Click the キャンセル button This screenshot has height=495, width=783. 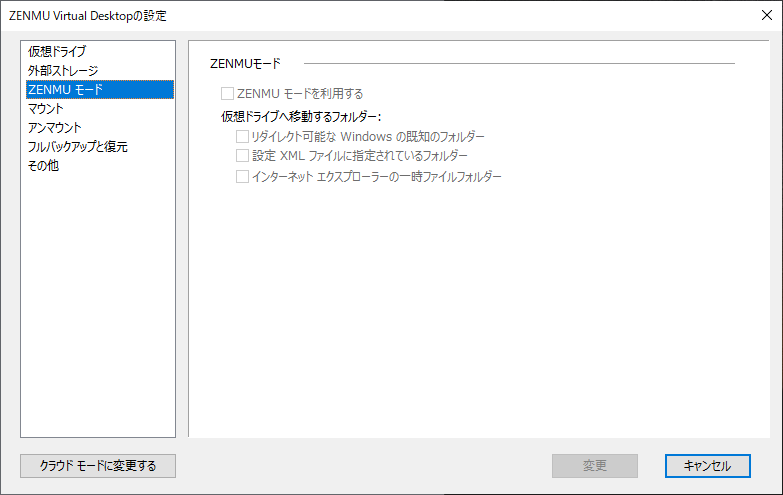tap(708, 466)
